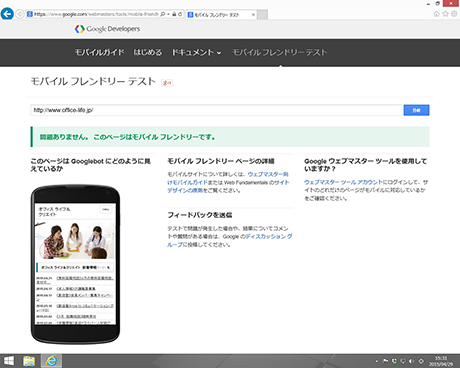460x368 pixels.
Task: Click the refresh icon in address bar
Action: point(180,14)
